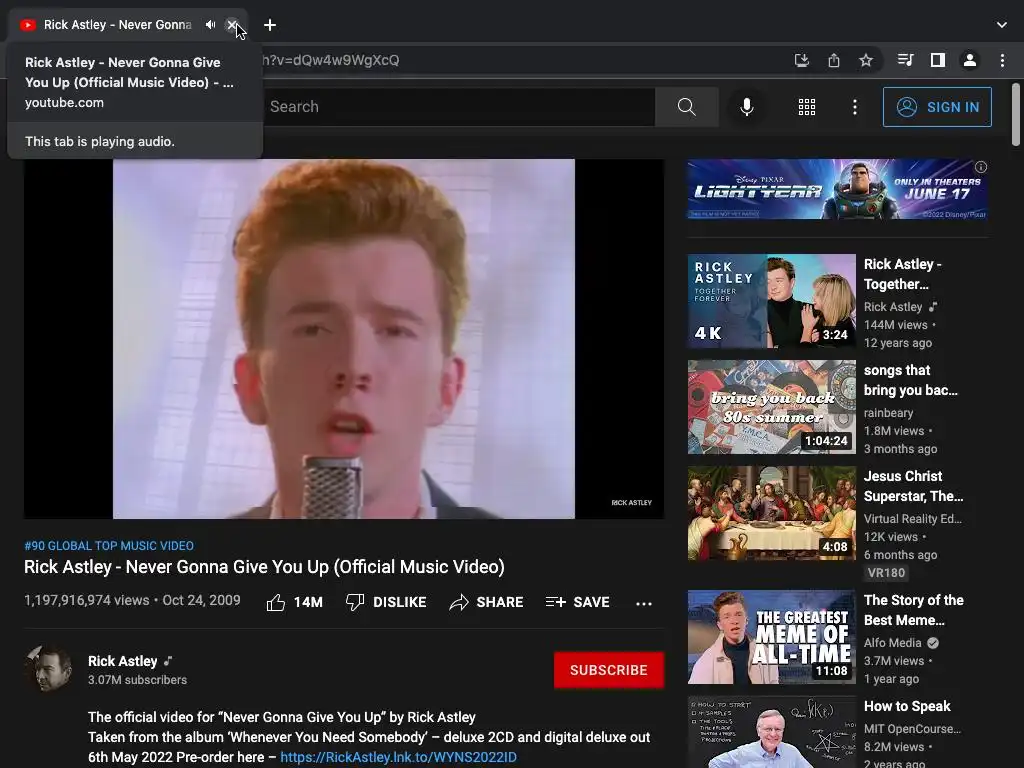Click the install/download page icon in address bar
The width and height of the screenshot is (1024, 768).
tap(801, 60)
